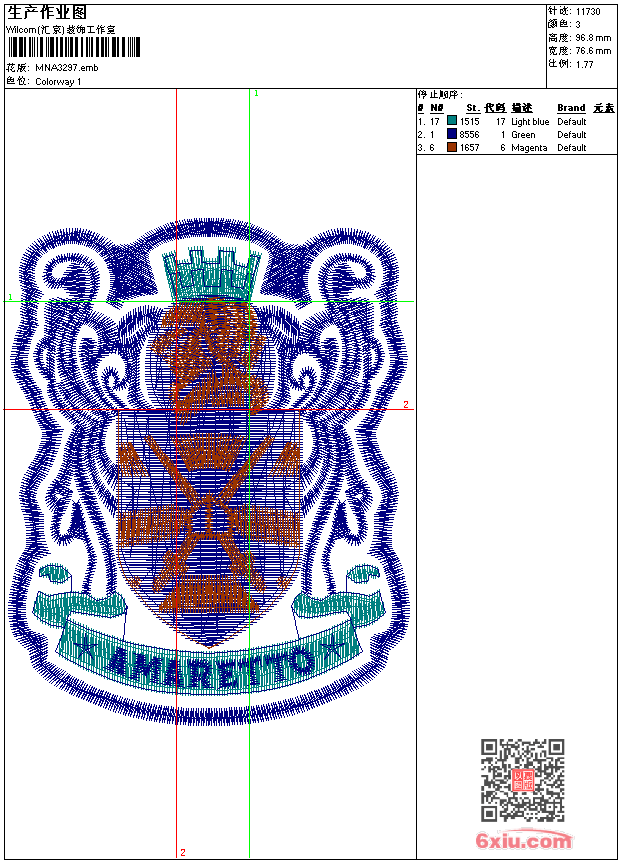Screen dimensions: 620x860
Task: Click the 停止顺序 heading
Action: coord(440,95)
